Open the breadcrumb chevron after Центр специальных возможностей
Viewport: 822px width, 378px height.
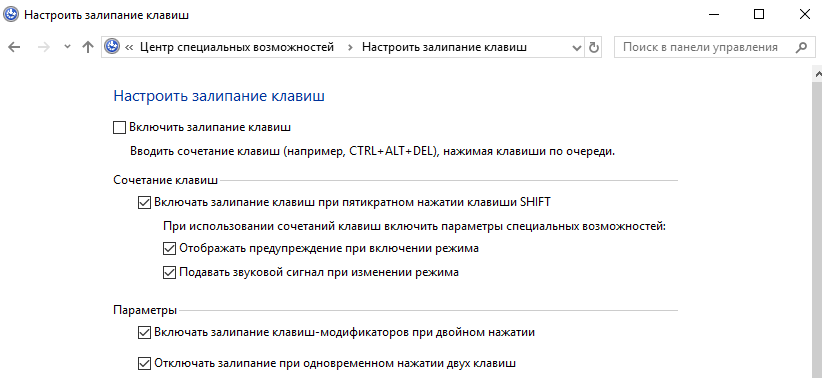(x=350, y=48)
